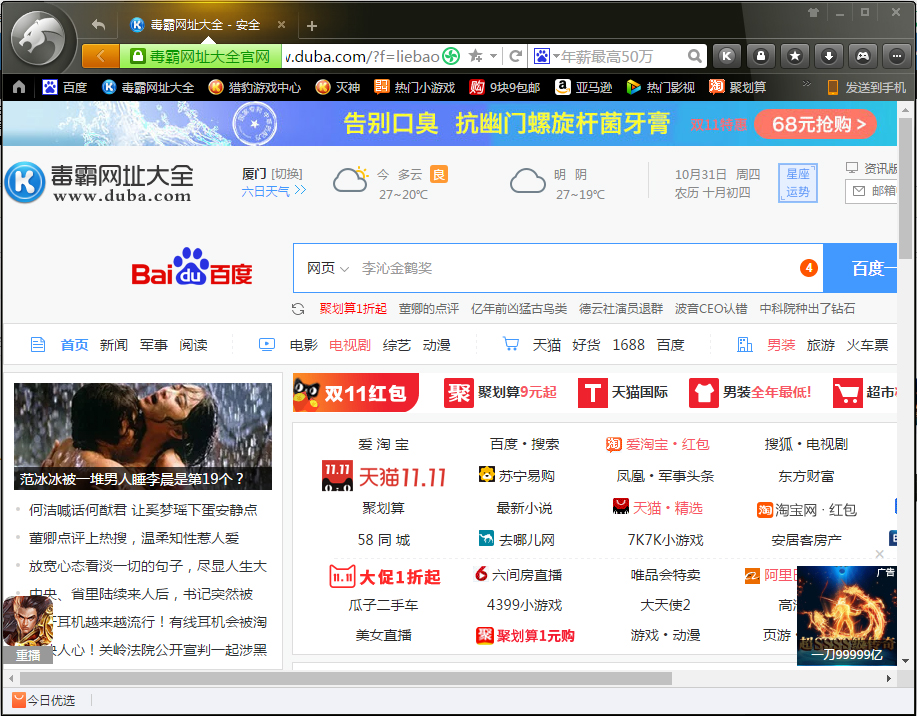Select the 电视剧 category tab

click(349, 344)
